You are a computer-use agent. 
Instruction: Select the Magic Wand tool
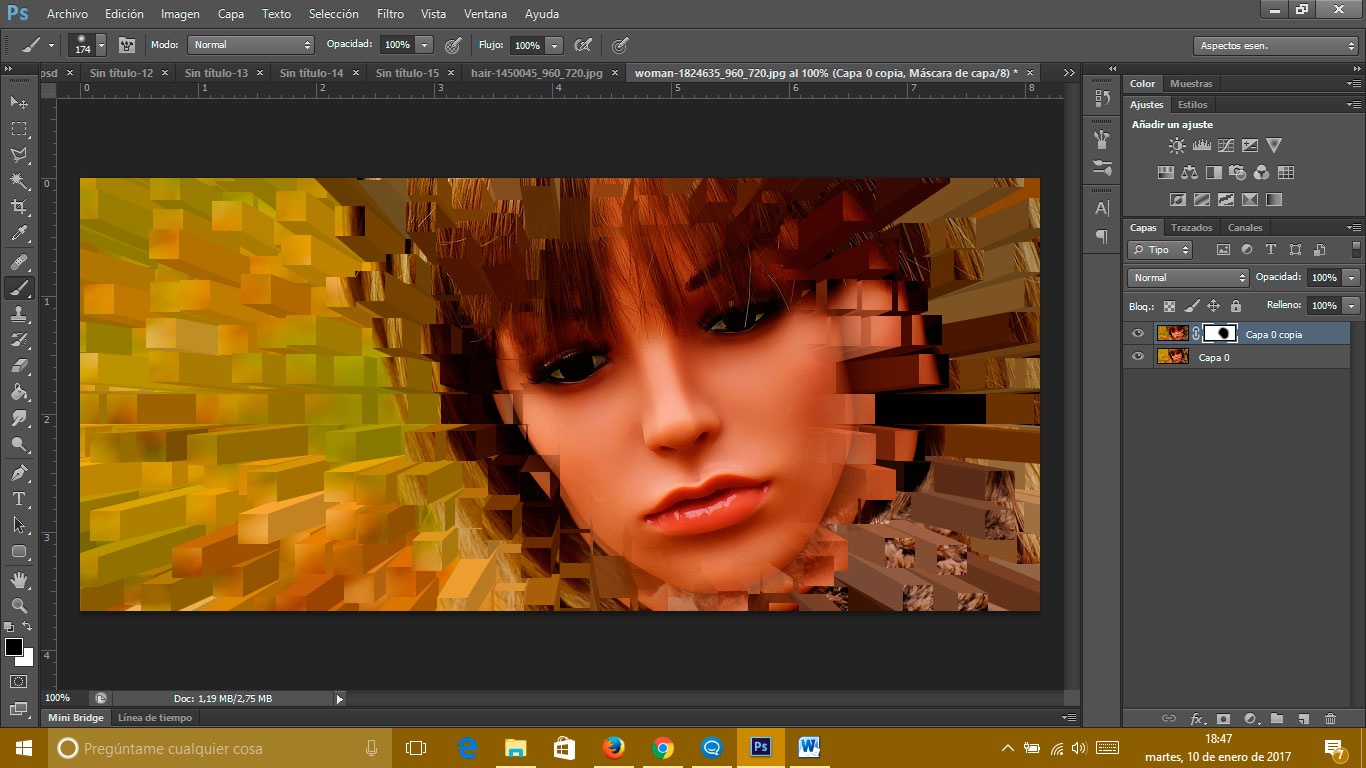(x=18, y=181)
